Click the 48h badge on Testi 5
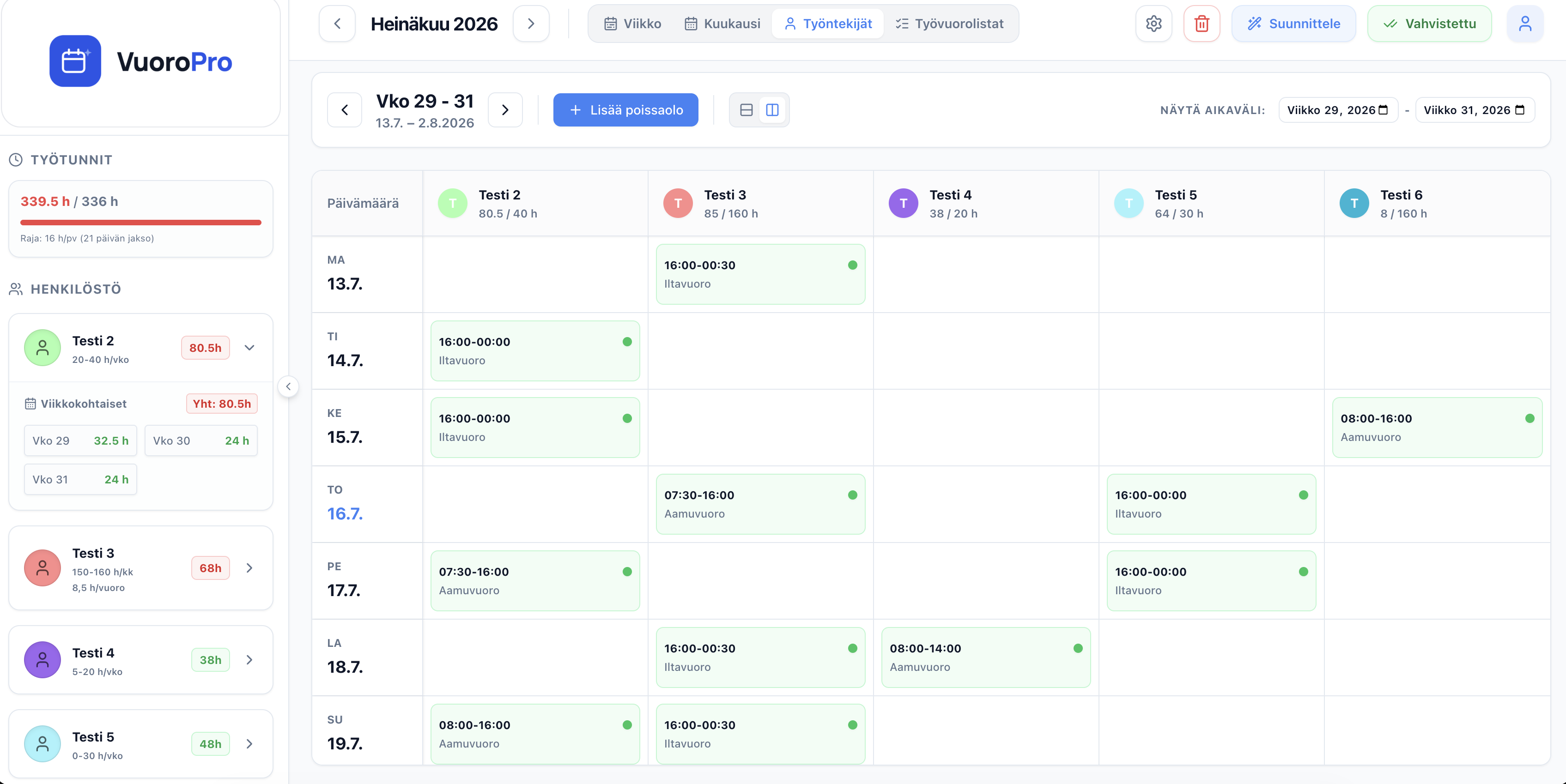 (x=210, y=743)
